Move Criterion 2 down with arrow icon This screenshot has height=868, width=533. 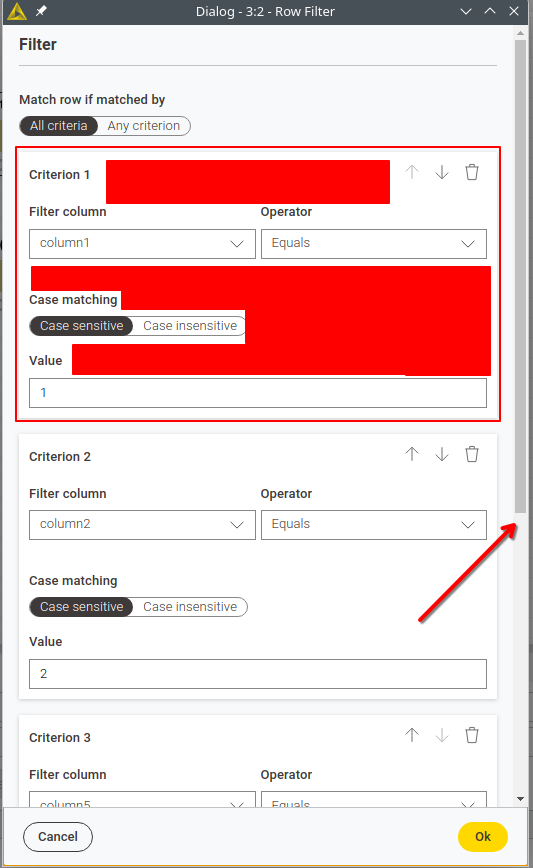point(442,454)
